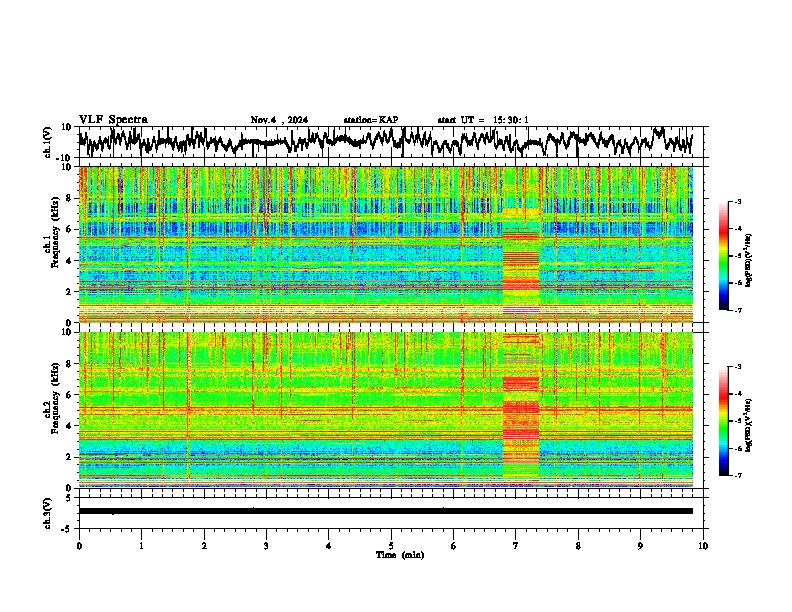The width and height of the screenshot is (792, 612).
Task: Click the black ch.3 voltage trace bar
Action: pos(385,511)
